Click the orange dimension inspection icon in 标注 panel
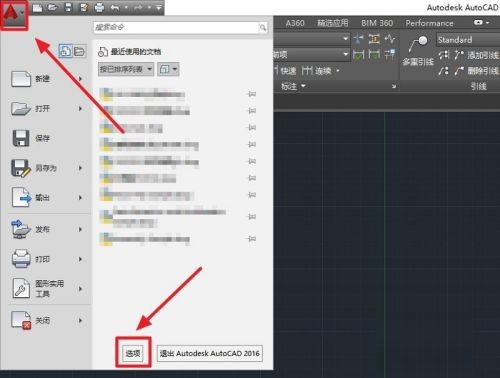The image size is (500, 378). 374,39
